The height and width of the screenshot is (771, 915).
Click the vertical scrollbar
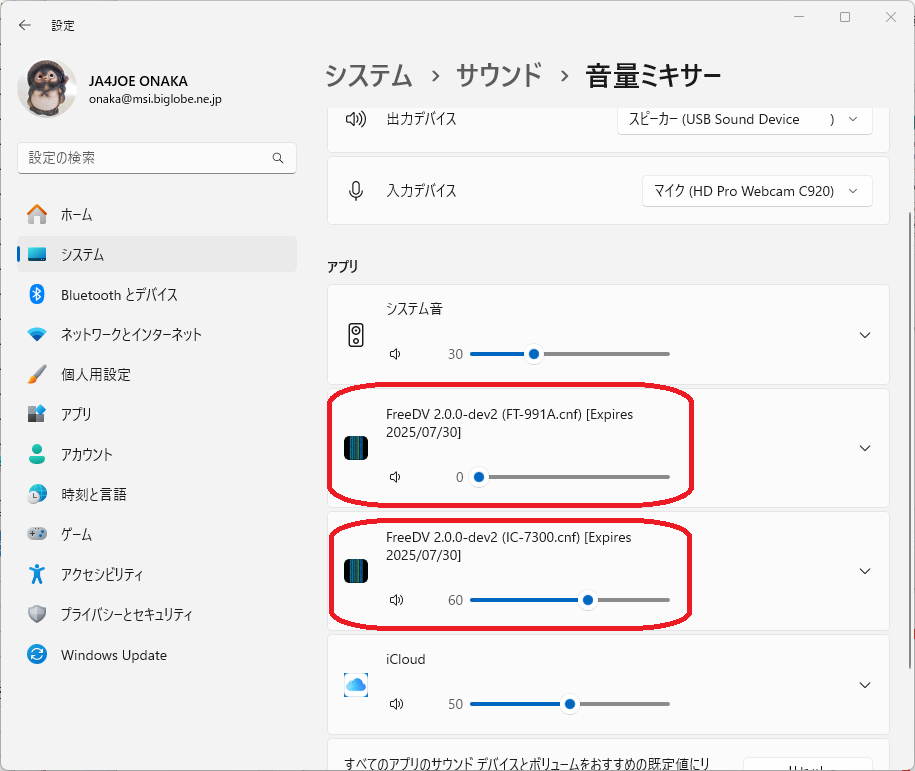coord(910,441)
